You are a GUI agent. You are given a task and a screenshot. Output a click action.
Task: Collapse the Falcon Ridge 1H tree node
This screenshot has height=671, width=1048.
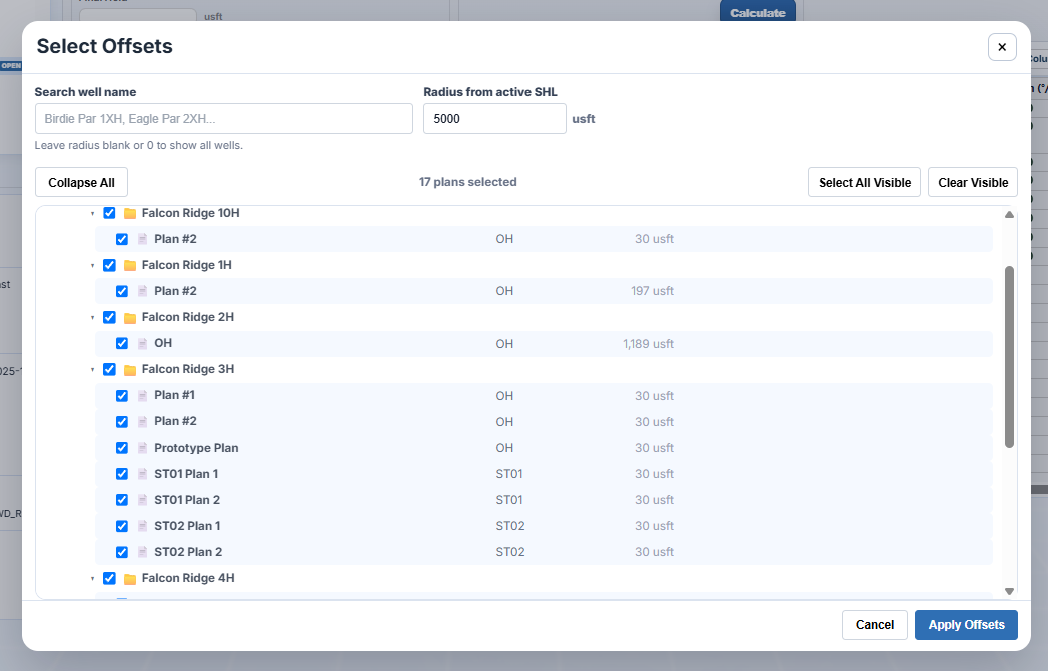[x=92, y=266]
